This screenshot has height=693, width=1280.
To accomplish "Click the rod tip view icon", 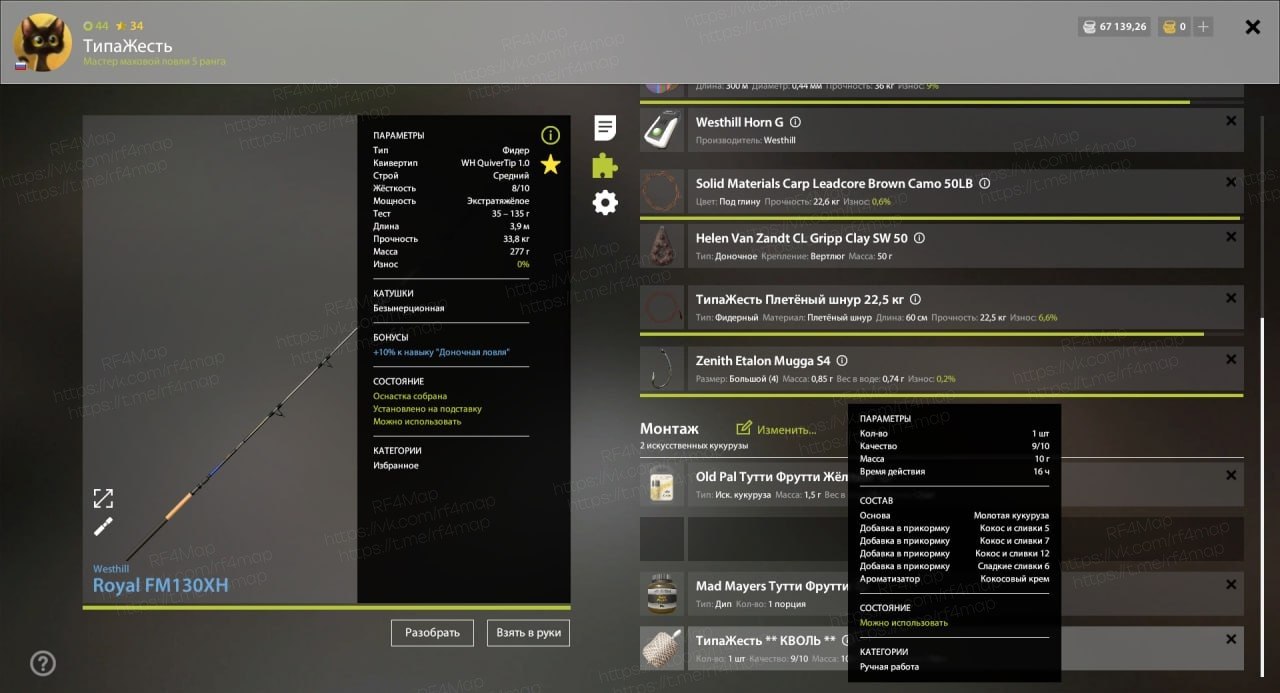I will (103, 527).
